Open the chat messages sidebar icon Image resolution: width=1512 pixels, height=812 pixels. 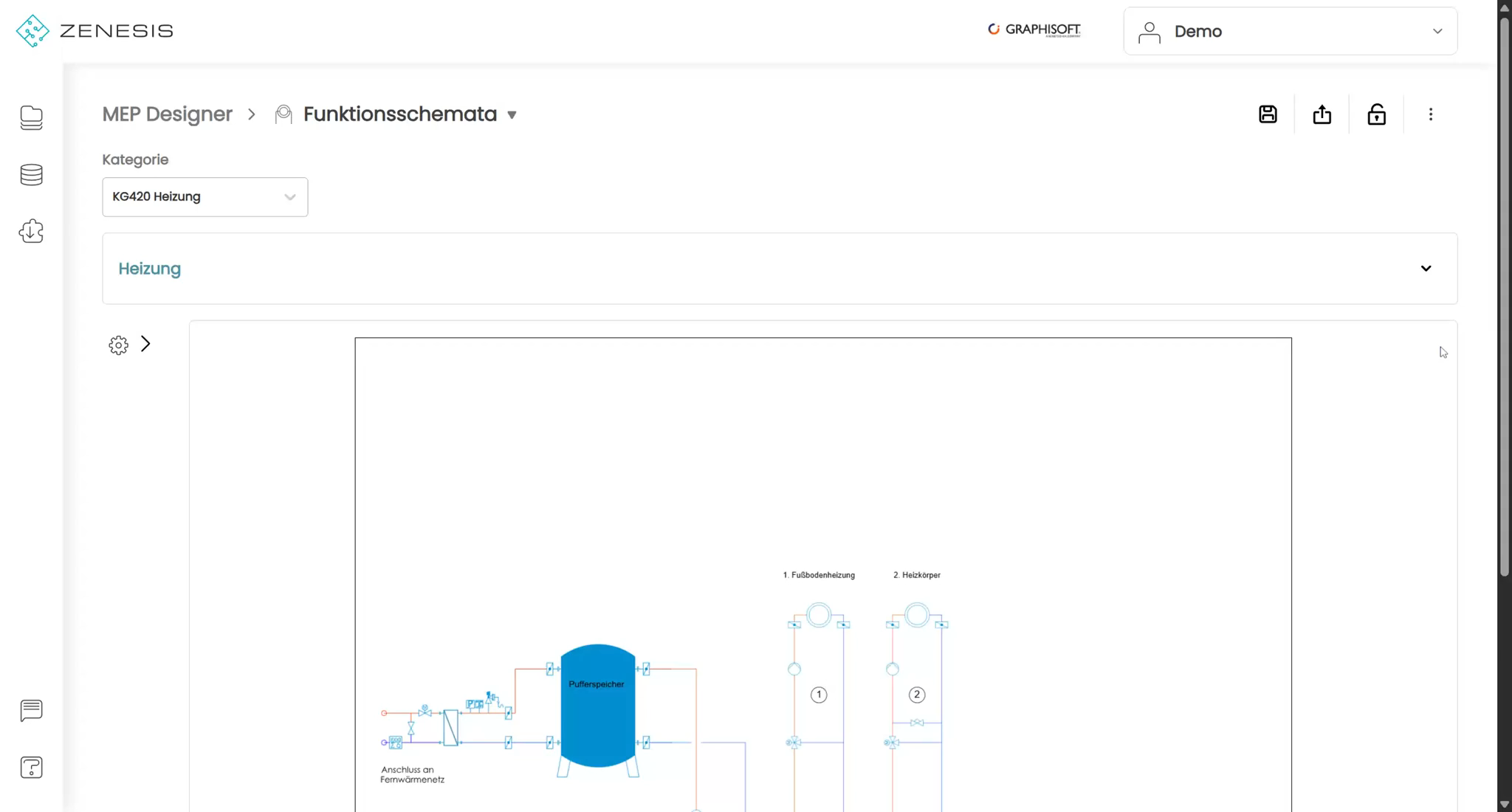[31, 710]
